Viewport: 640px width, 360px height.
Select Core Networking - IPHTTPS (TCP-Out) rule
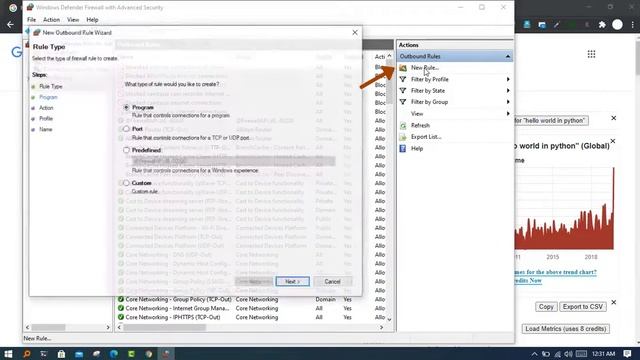coord(173,317)
